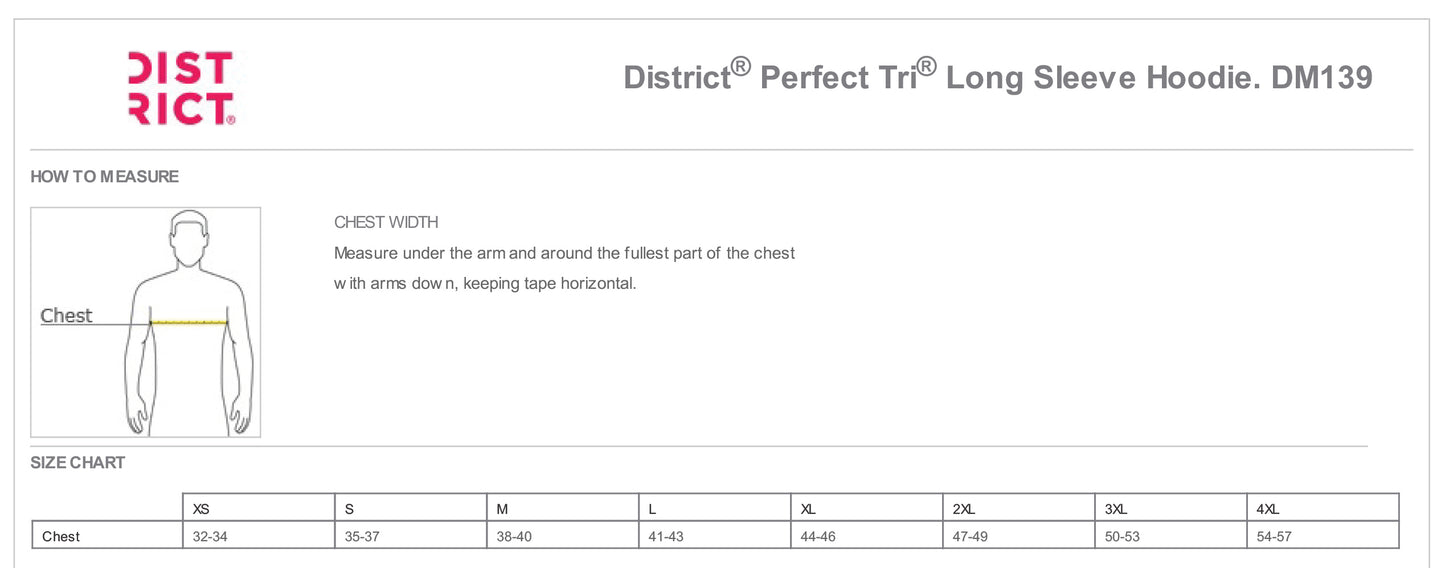Click the Long Sleeve Hoodie DM139 title

pyautogui.click(x=997, y=77)
